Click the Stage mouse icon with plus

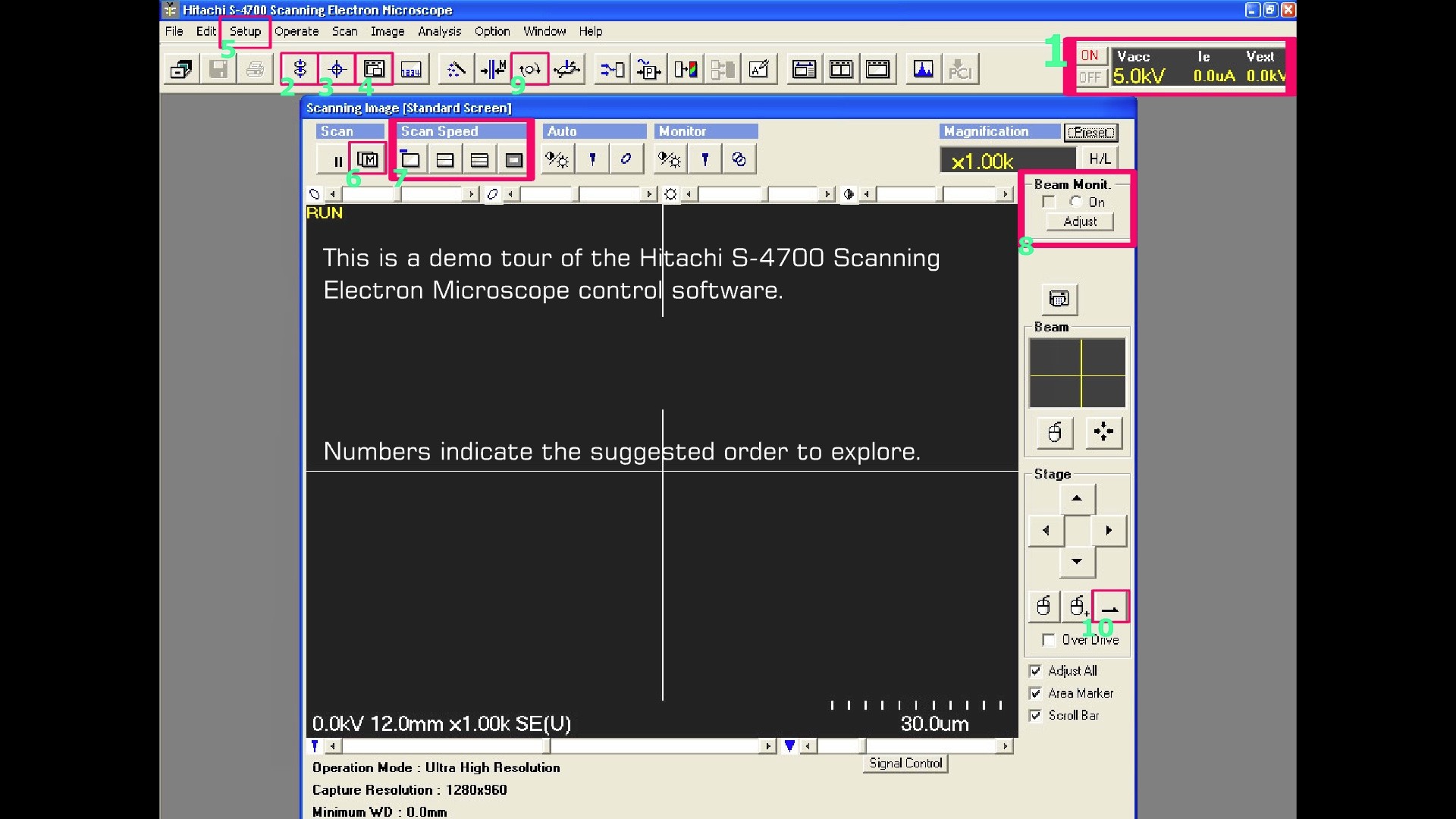coord(1078,607)
